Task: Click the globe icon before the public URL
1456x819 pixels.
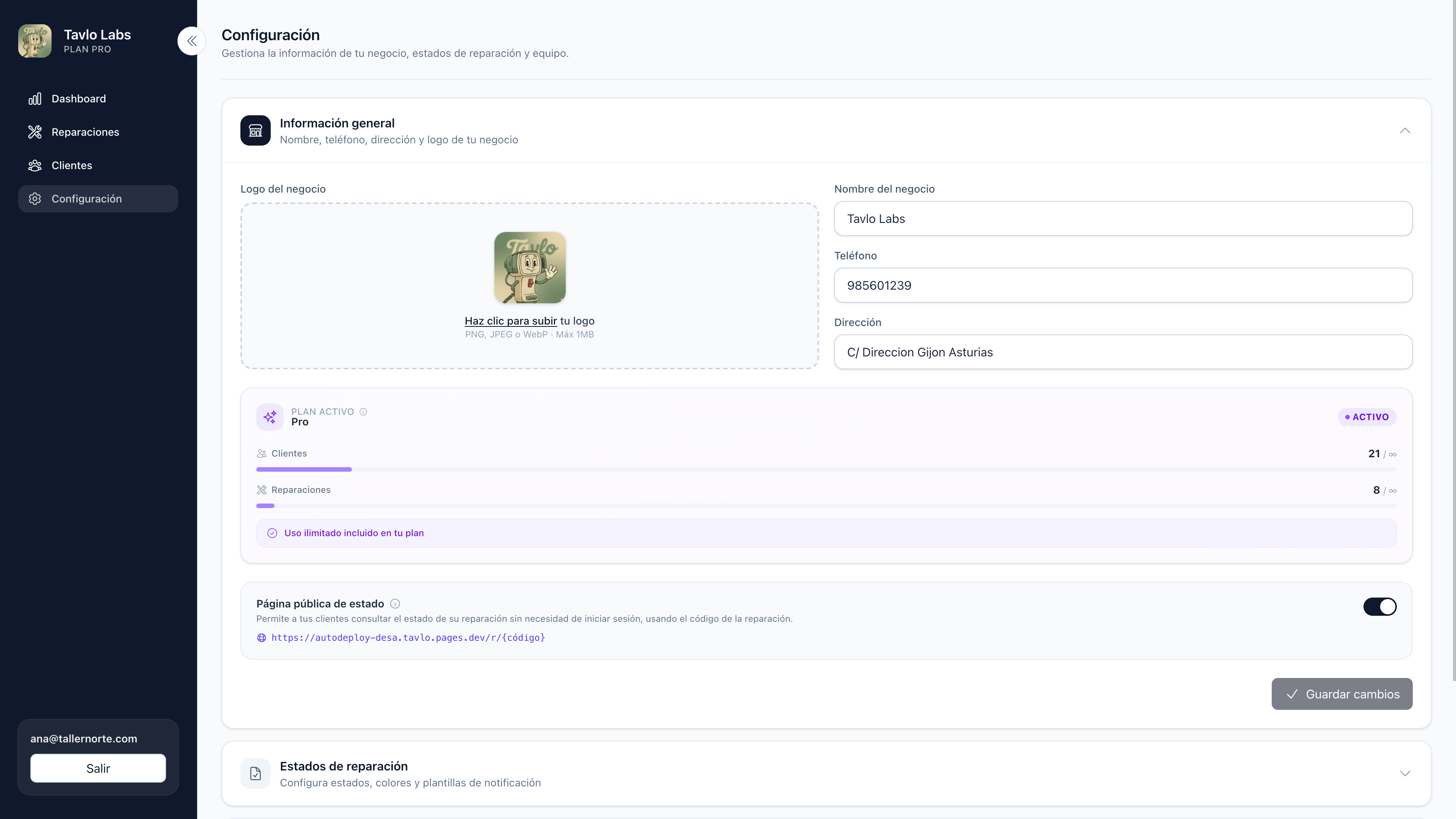Action: [x=262, y=637]
